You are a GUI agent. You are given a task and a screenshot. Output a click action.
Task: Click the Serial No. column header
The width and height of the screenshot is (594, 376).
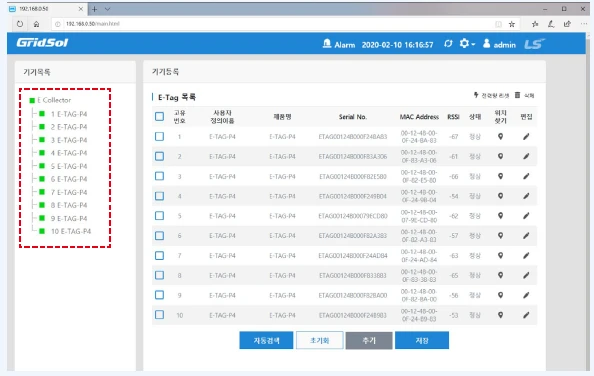pos(353,117)
